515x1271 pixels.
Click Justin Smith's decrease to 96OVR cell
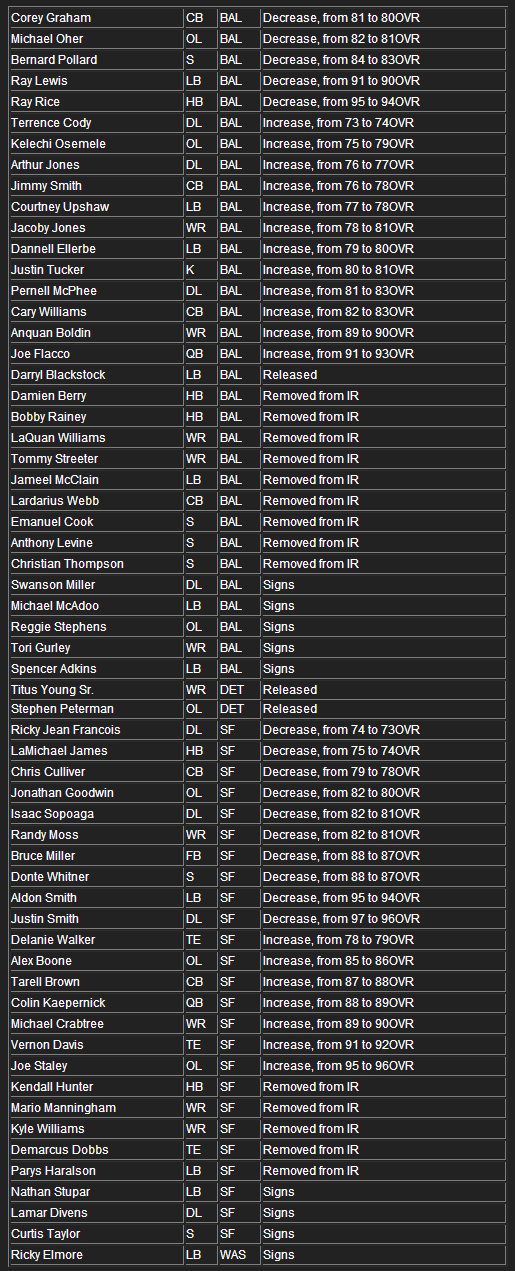[384, 919]
